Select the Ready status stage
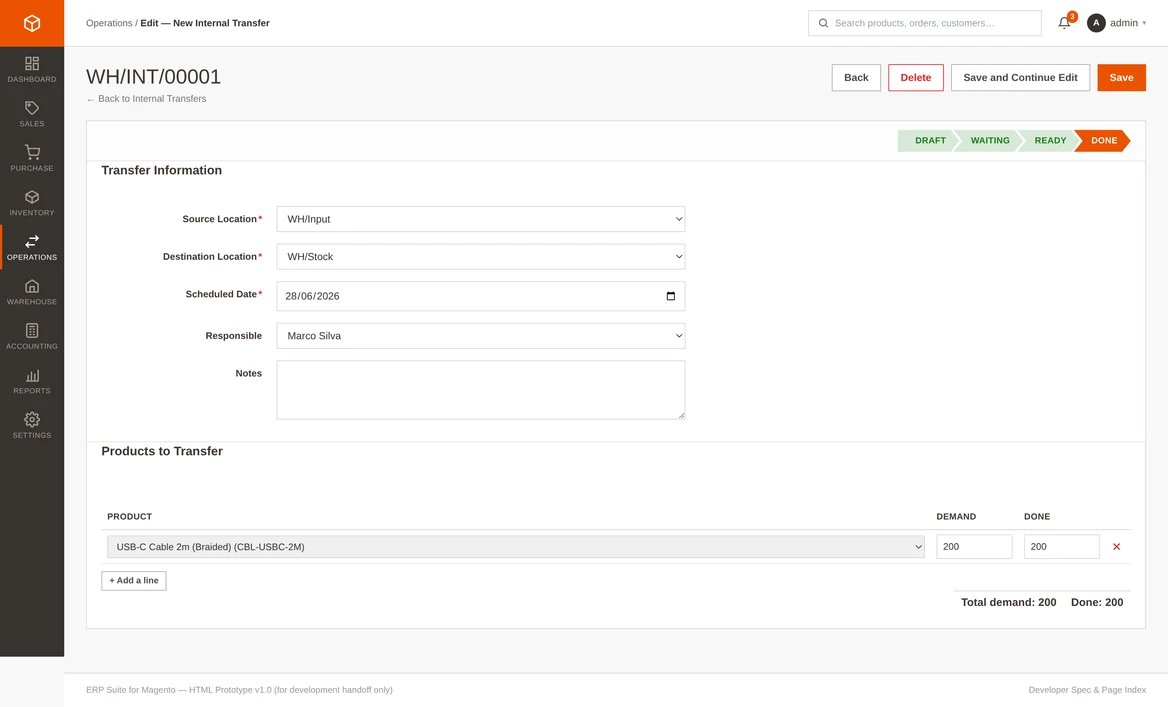 coord(1050,140)
